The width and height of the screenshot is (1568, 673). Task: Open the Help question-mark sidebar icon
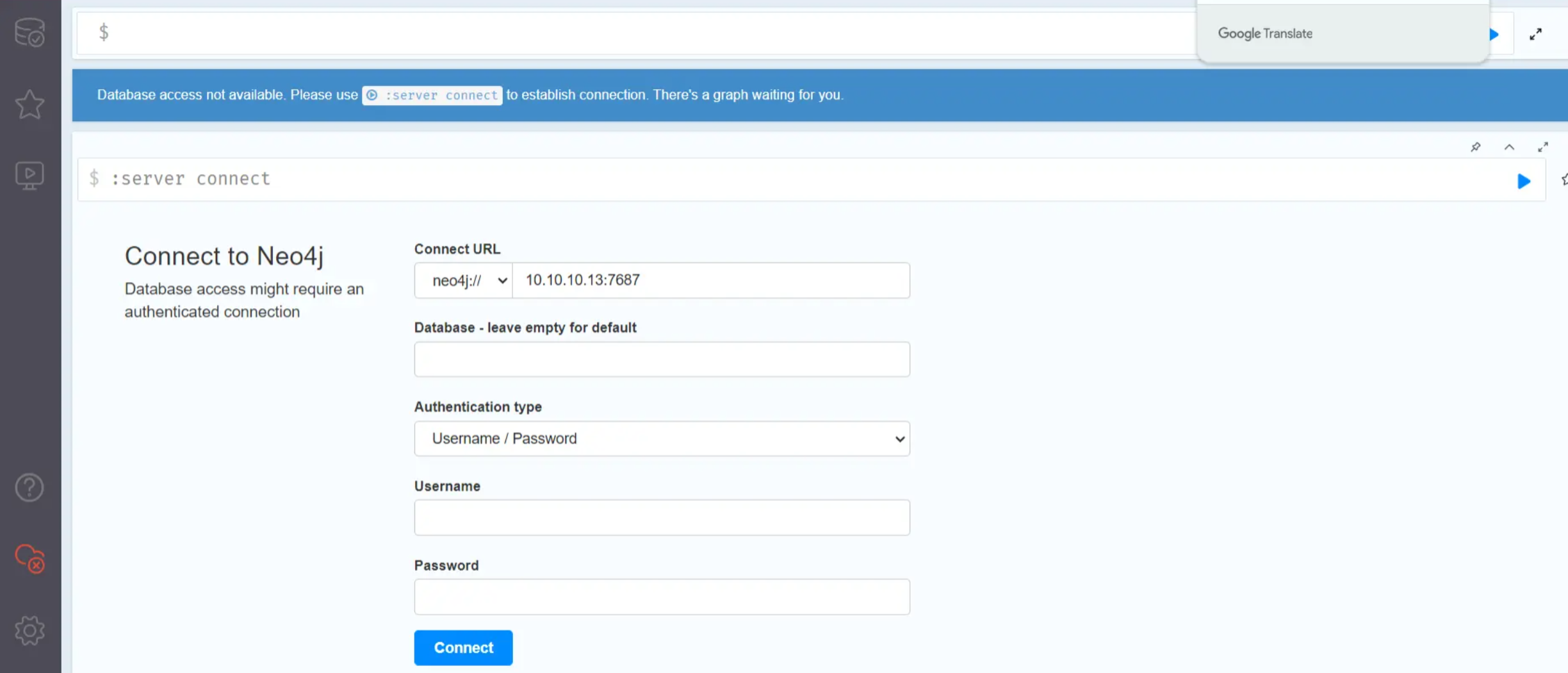pyautogui.click(x=29, y=488)
